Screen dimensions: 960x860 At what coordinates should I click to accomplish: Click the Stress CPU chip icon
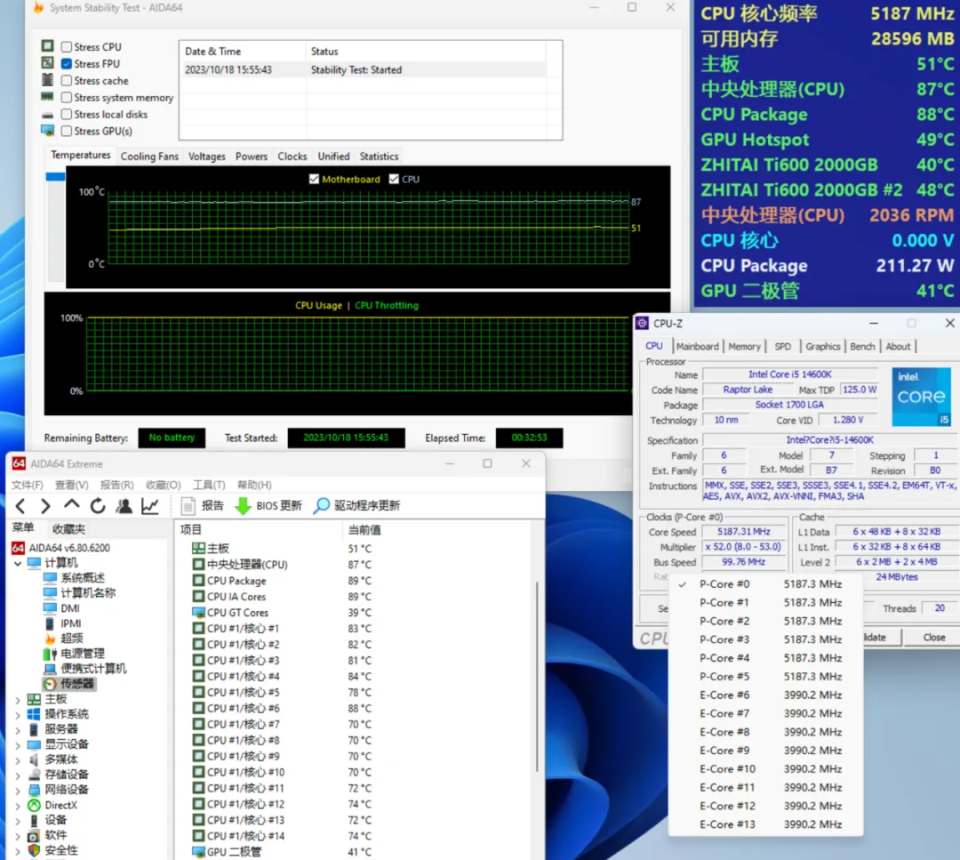(47, 46)
